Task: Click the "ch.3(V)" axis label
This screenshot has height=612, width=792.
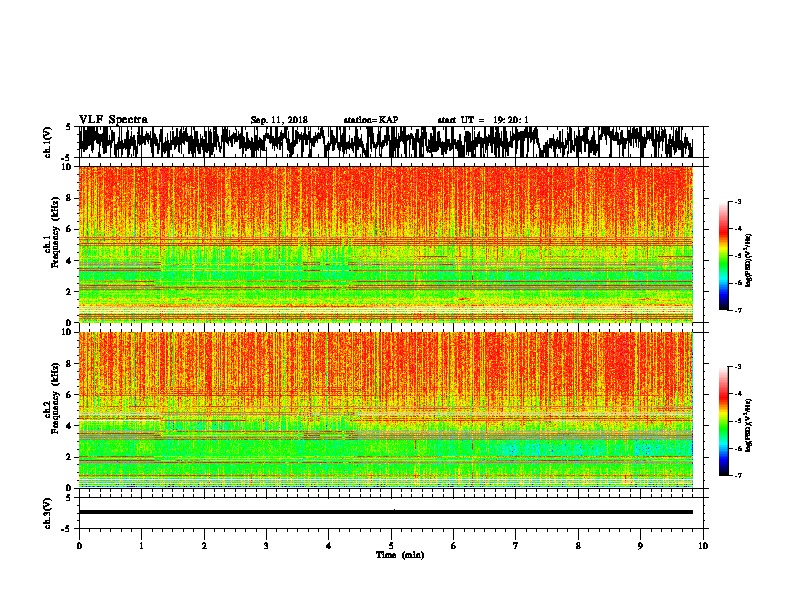Action: click(48, 513)
